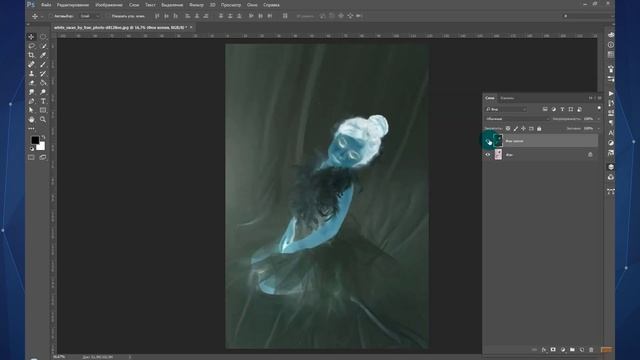Toggle adjustment layer filter icon

[554, 109]
